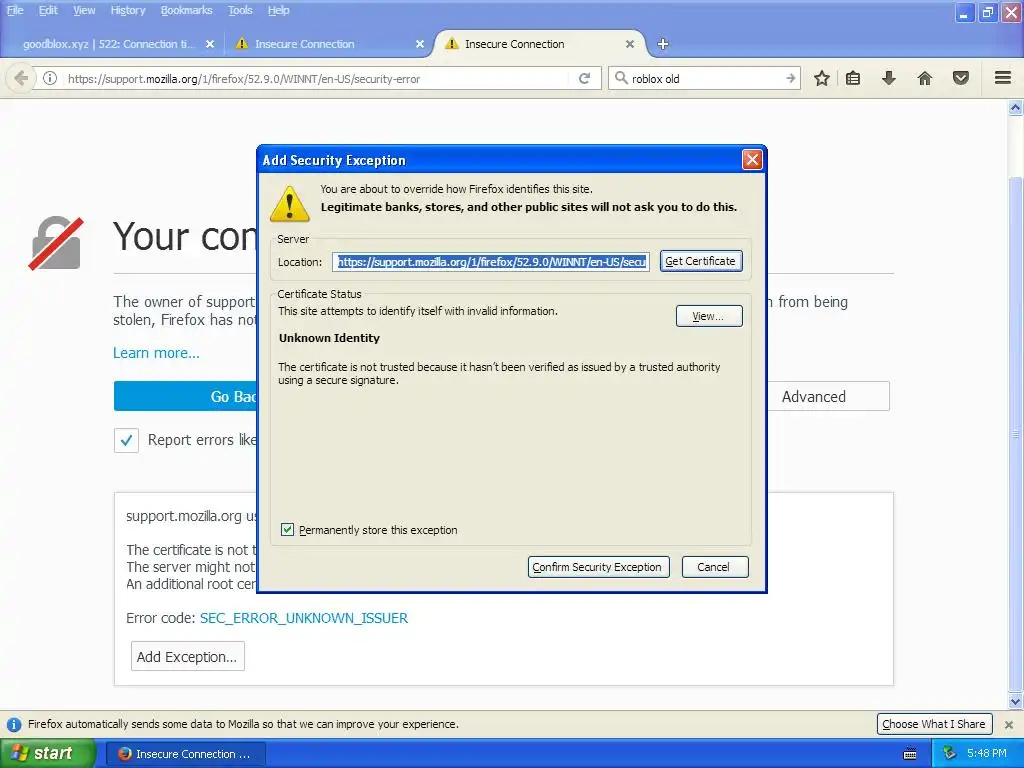Close the active Insecure Connection tab
This screenshot has width=1024, height=768.
[630, 44]
